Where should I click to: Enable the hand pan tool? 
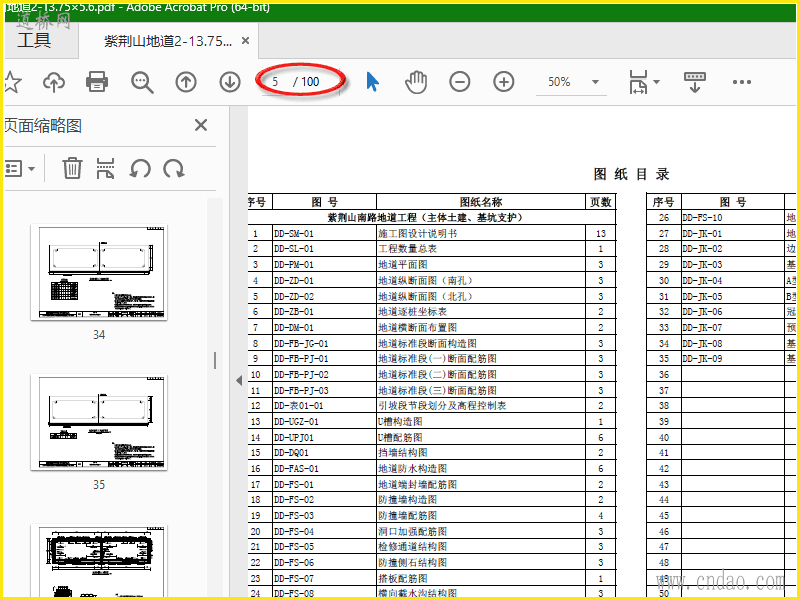pos(416,82)
